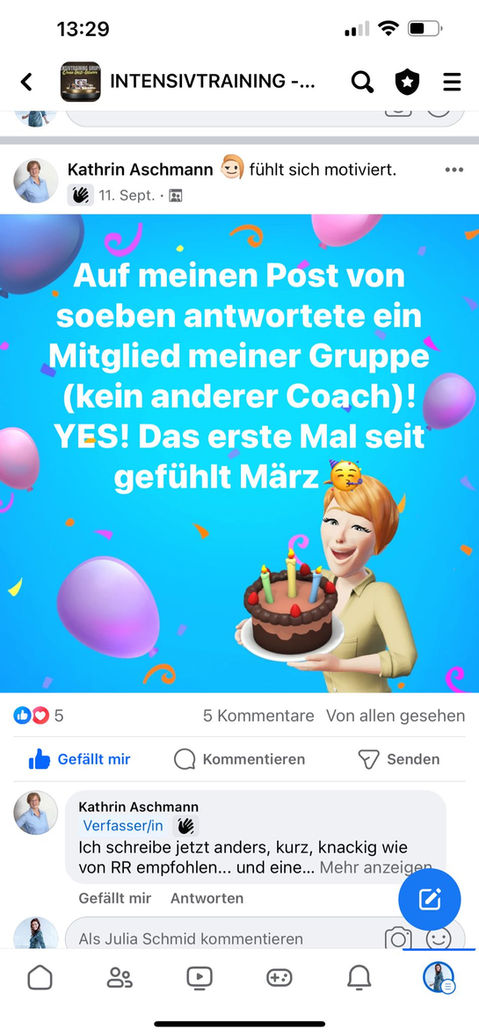Open the three-dot options of Kathrin's post
Viewport: 479px width, 1036px height.
pyautogui.click(x=454, y=170)
